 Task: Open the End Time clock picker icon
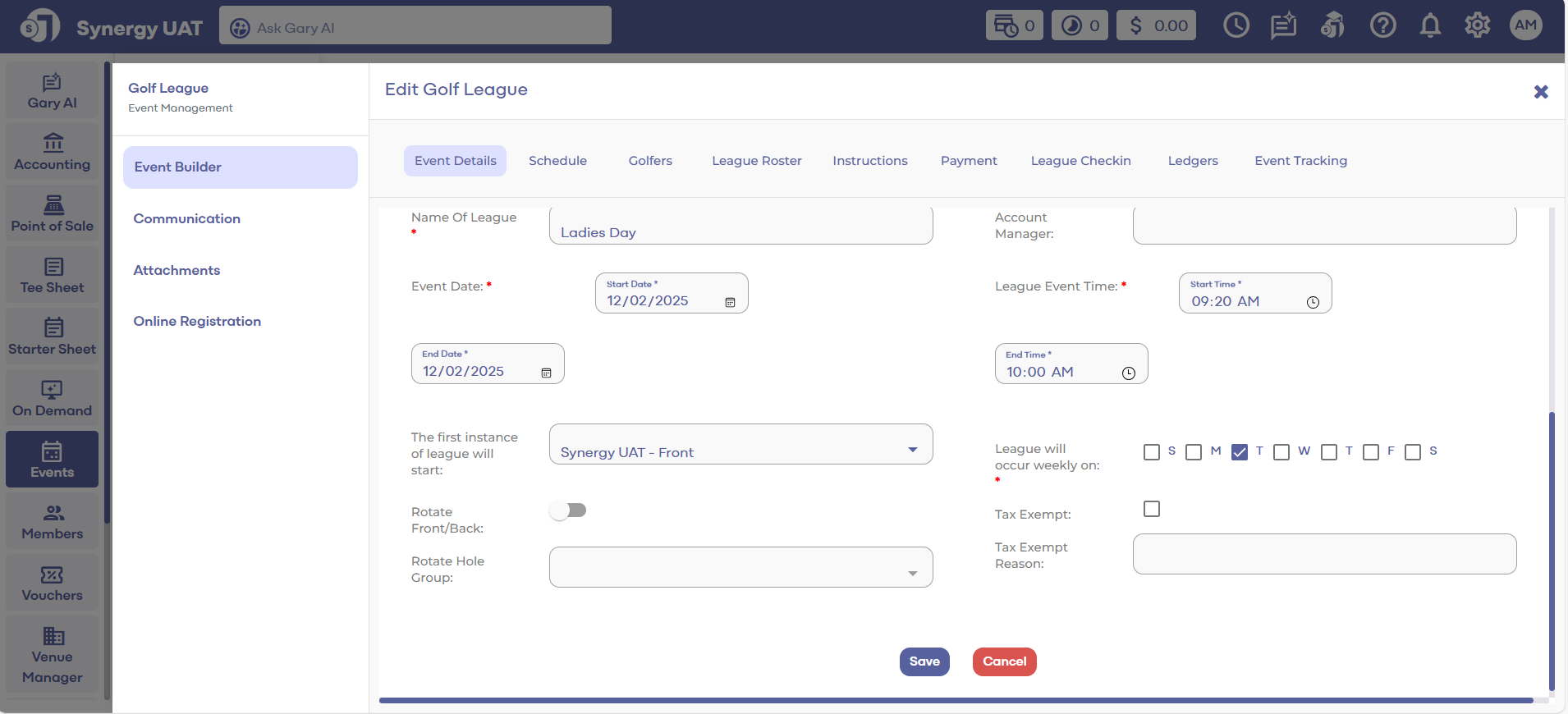(x=1128, y=373)
